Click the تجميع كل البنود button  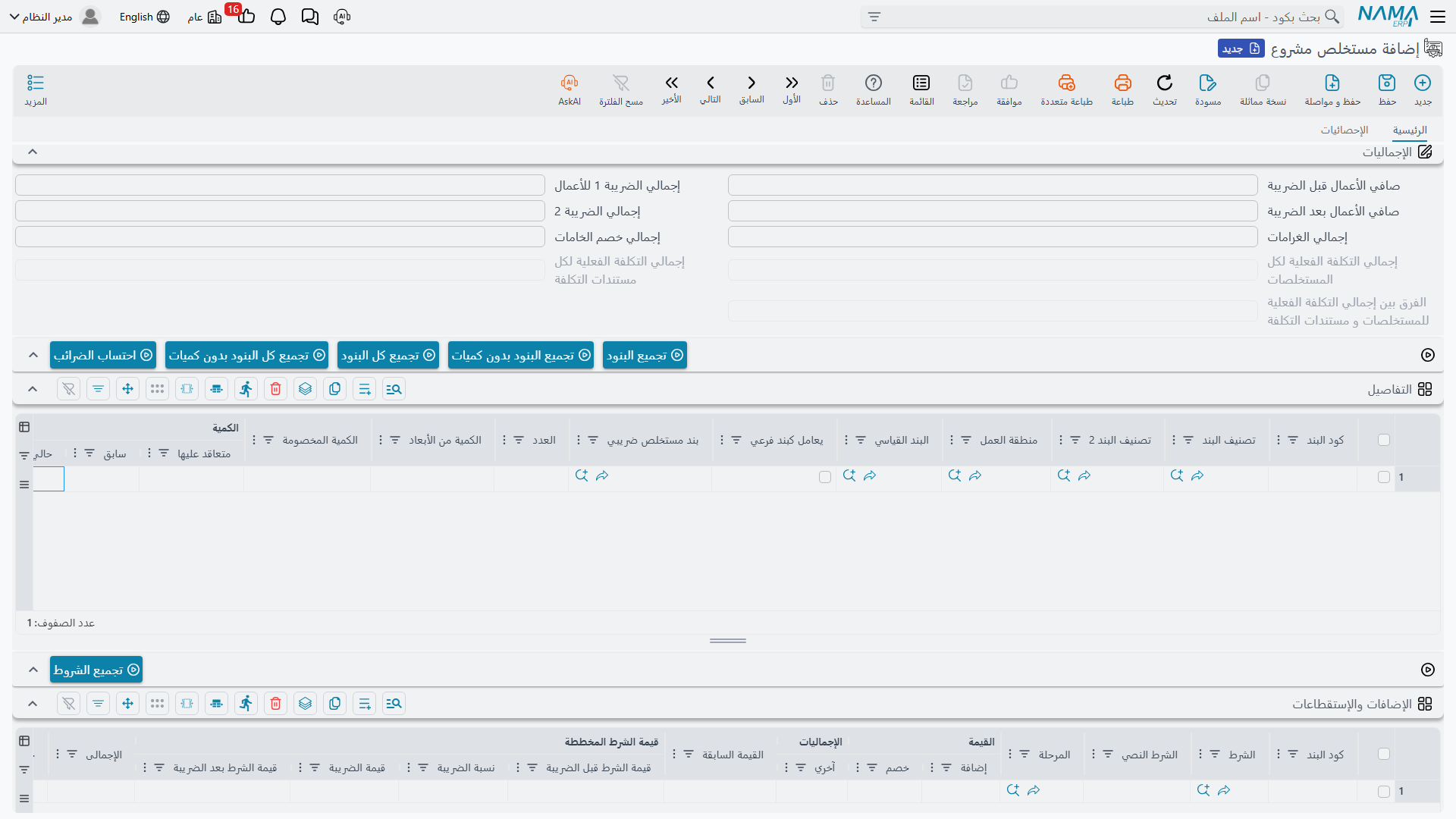[x=388, y=355]
